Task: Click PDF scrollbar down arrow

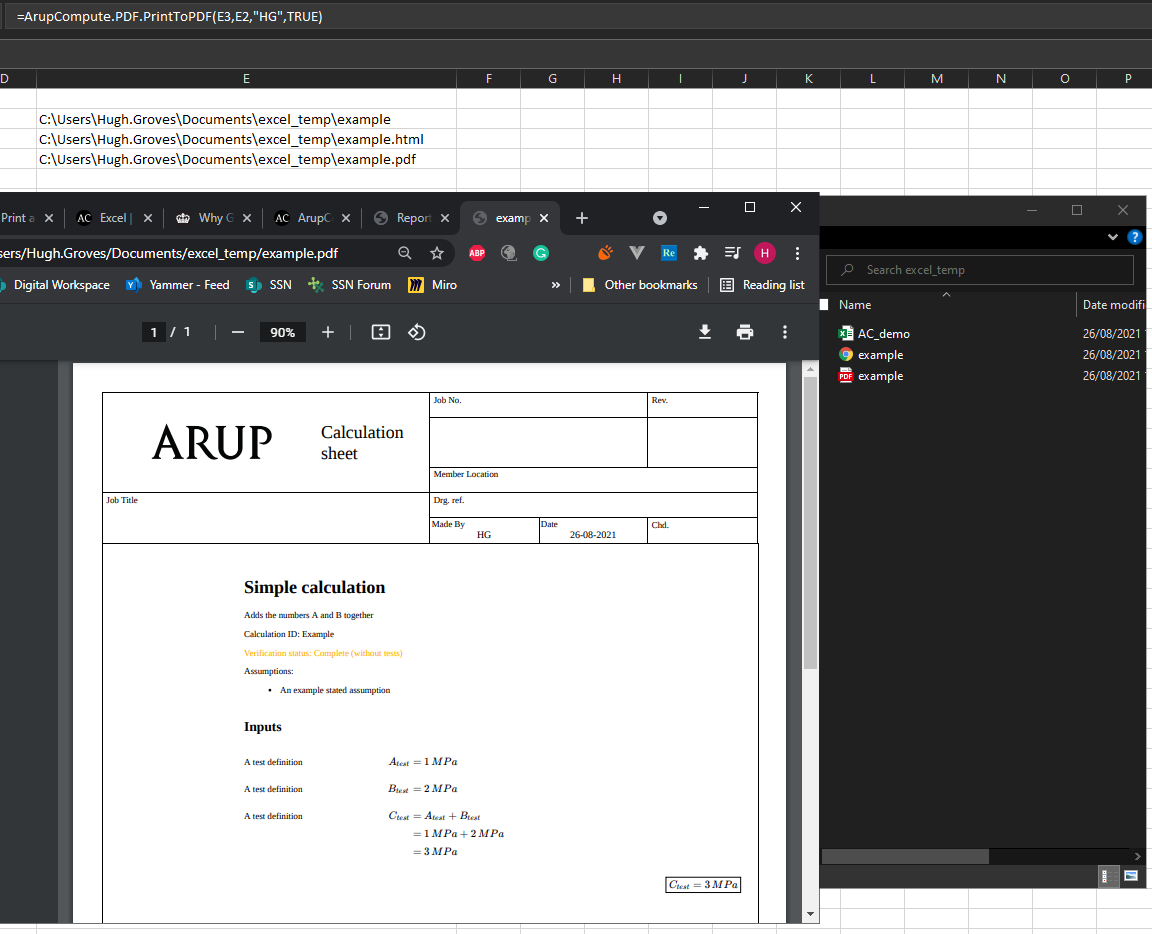Action: (x=810, y=914)
